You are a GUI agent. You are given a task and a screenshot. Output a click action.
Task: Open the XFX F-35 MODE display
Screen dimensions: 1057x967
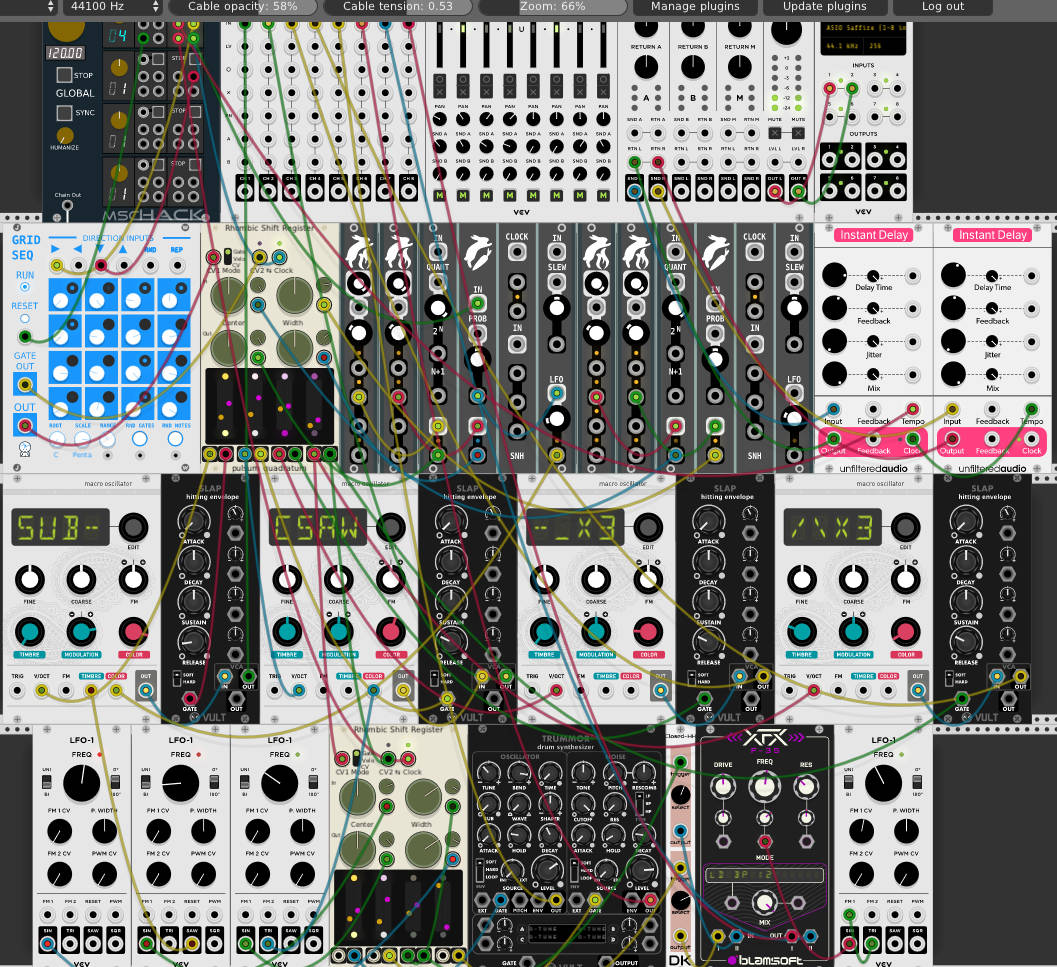click(x=764, y=875)
